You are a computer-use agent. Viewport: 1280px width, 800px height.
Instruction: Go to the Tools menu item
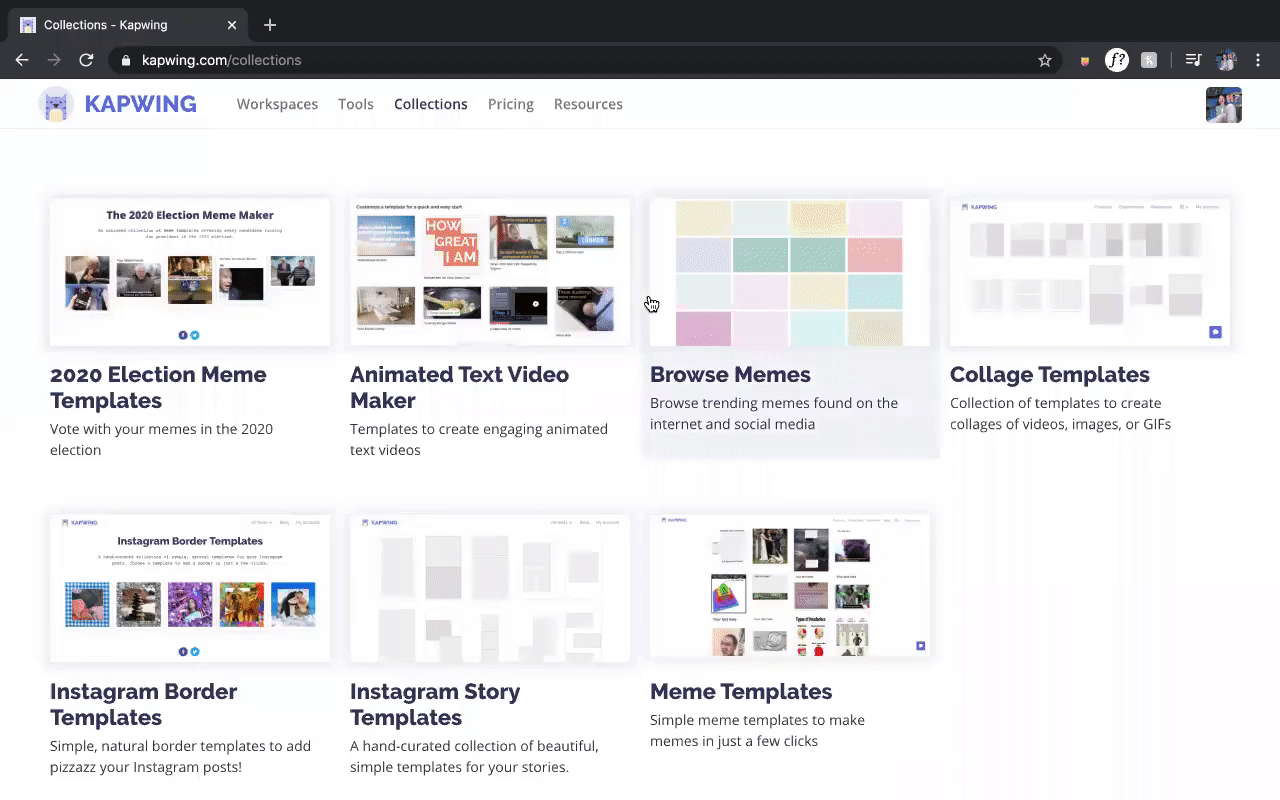pyautogui.click(x=355, y=104)
